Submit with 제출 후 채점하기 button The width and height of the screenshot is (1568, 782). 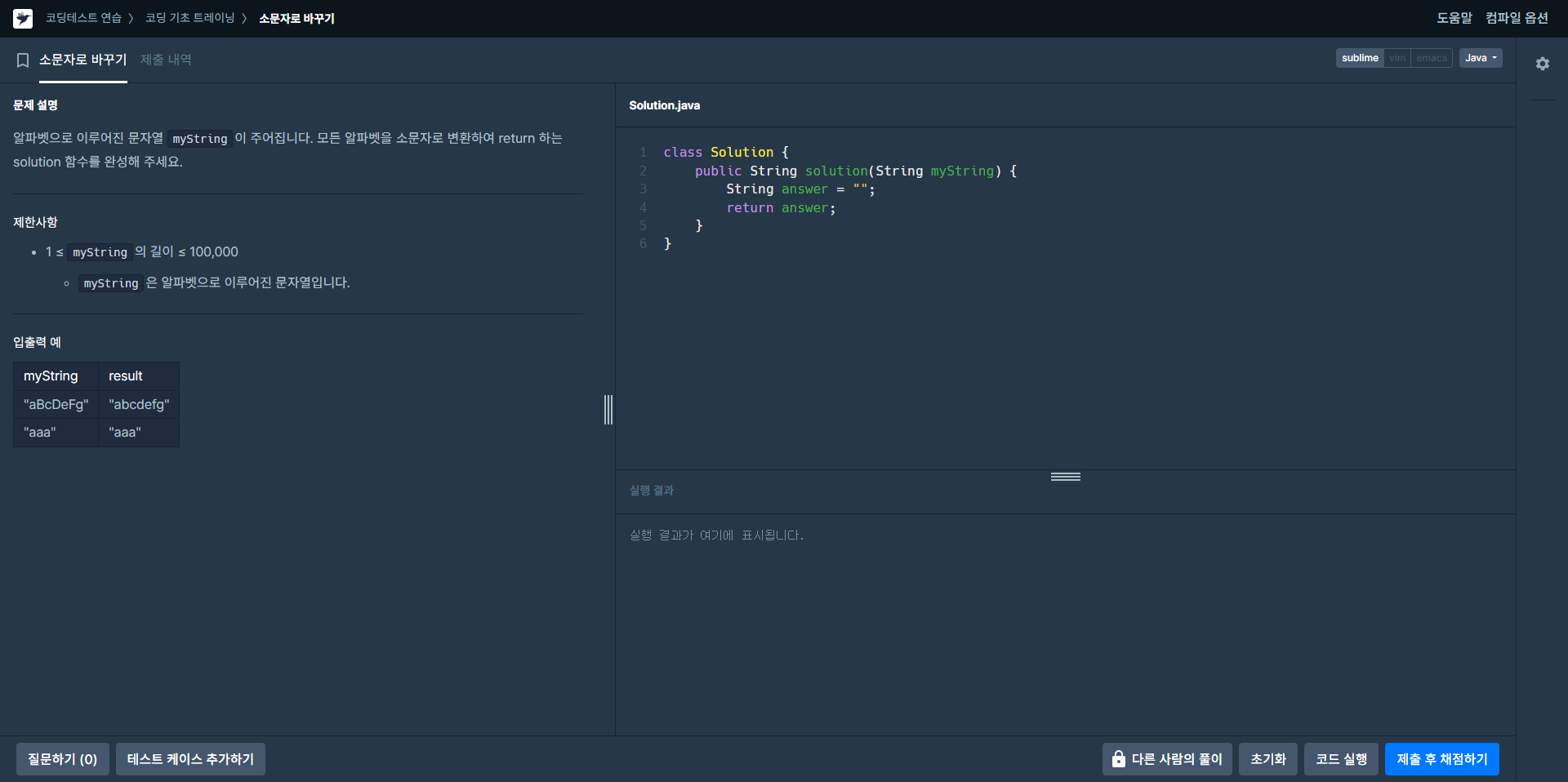point(1442,759)
